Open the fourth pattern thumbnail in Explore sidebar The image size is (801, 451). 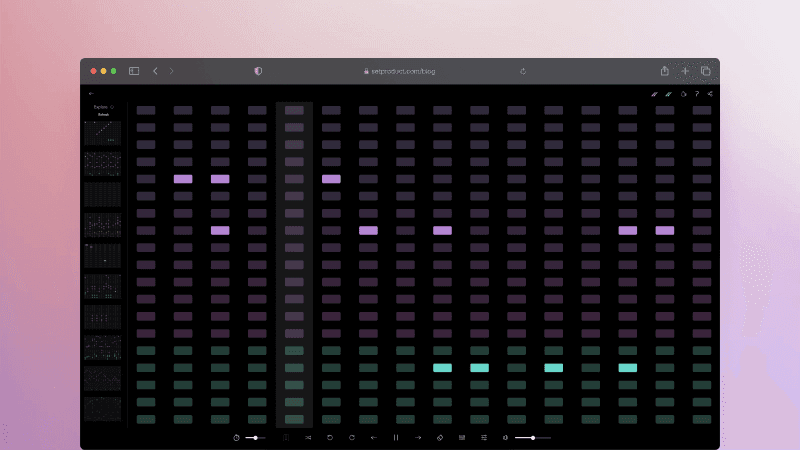(103, 225)
